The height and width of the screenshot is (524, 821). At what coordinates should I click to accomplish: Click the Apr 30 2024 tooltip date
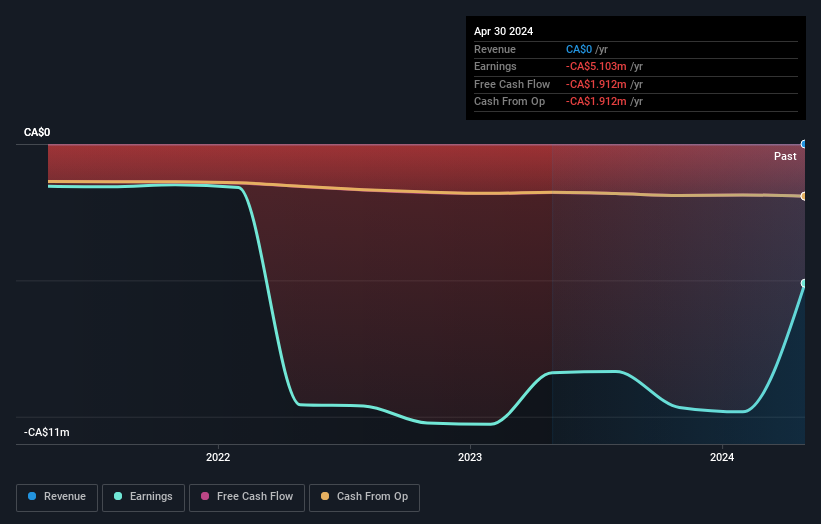(503, 31)
